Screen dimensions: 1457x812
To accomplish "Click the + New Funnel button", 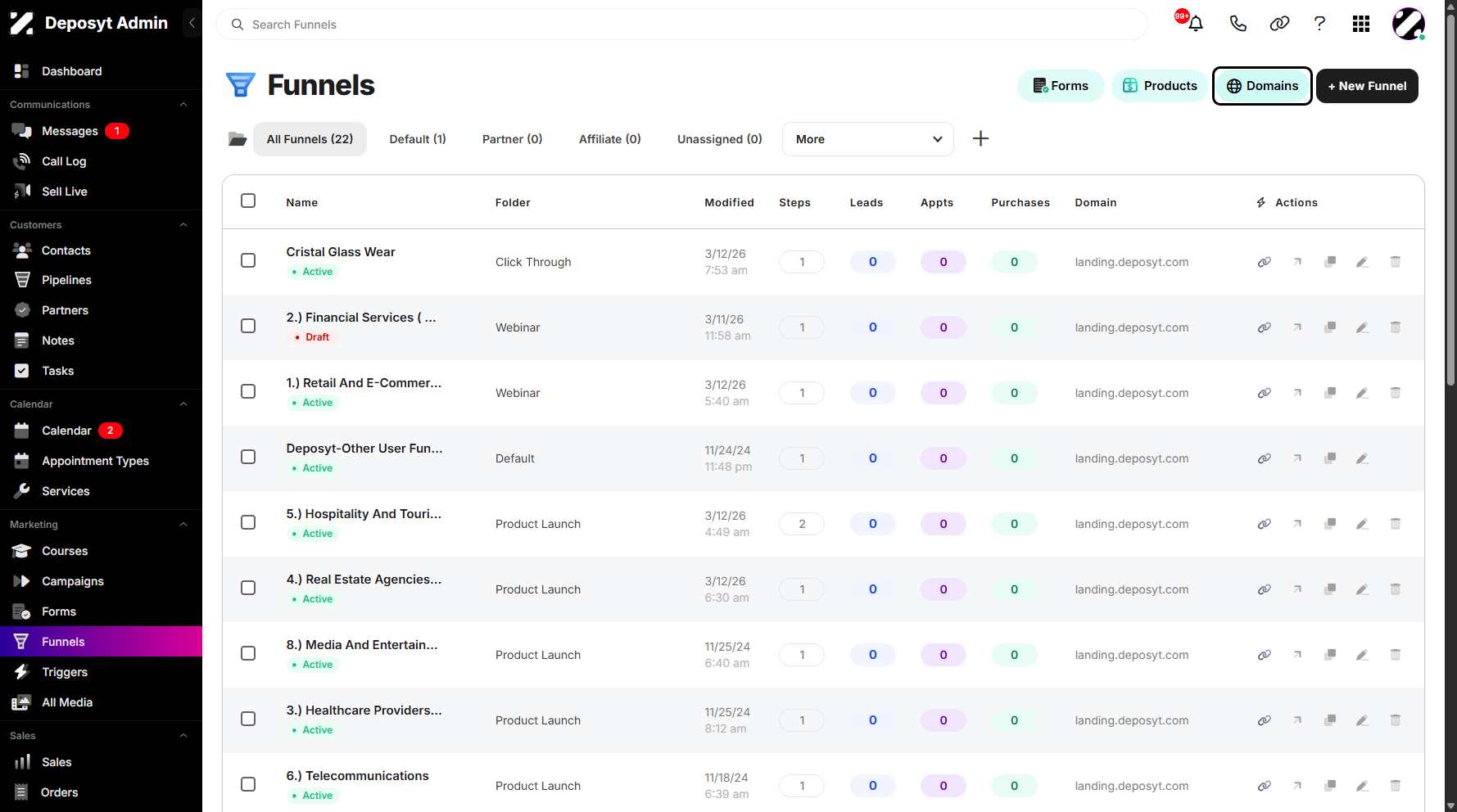I will 1367,86.
